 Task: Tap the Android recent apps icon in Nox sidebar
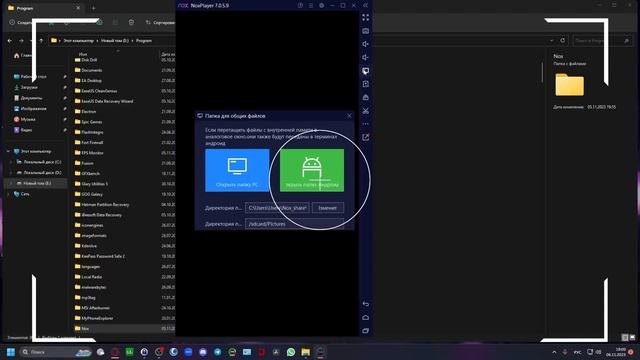366,331
